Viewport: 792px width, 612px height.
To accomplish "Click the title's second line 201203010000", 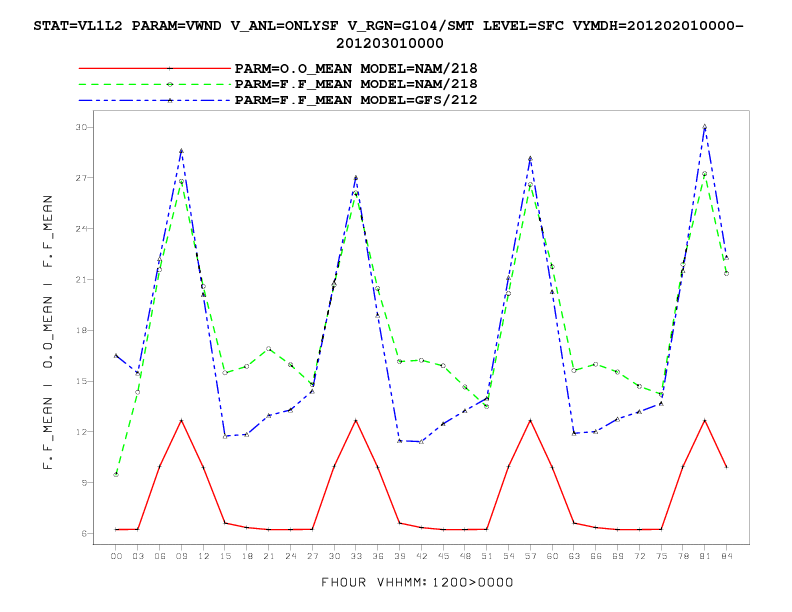I will 389,43.
